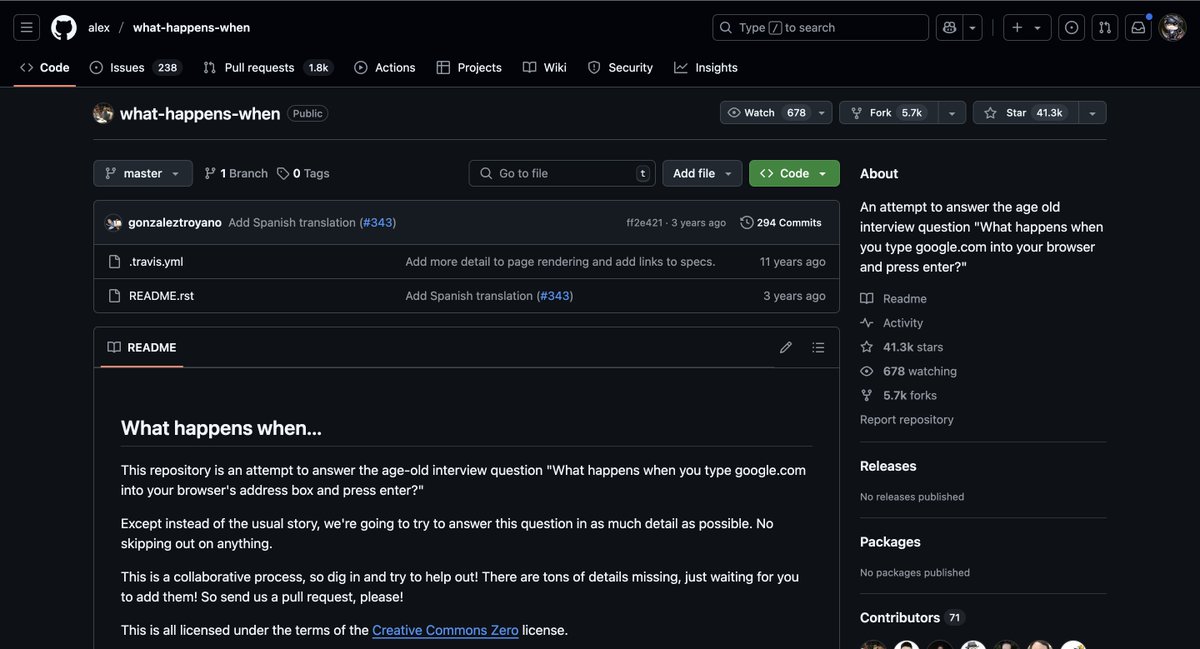Viewport: 1200px width, 649px height.
Task: Click what-happens-when breadcrumb link
Action: click(191, 28)
